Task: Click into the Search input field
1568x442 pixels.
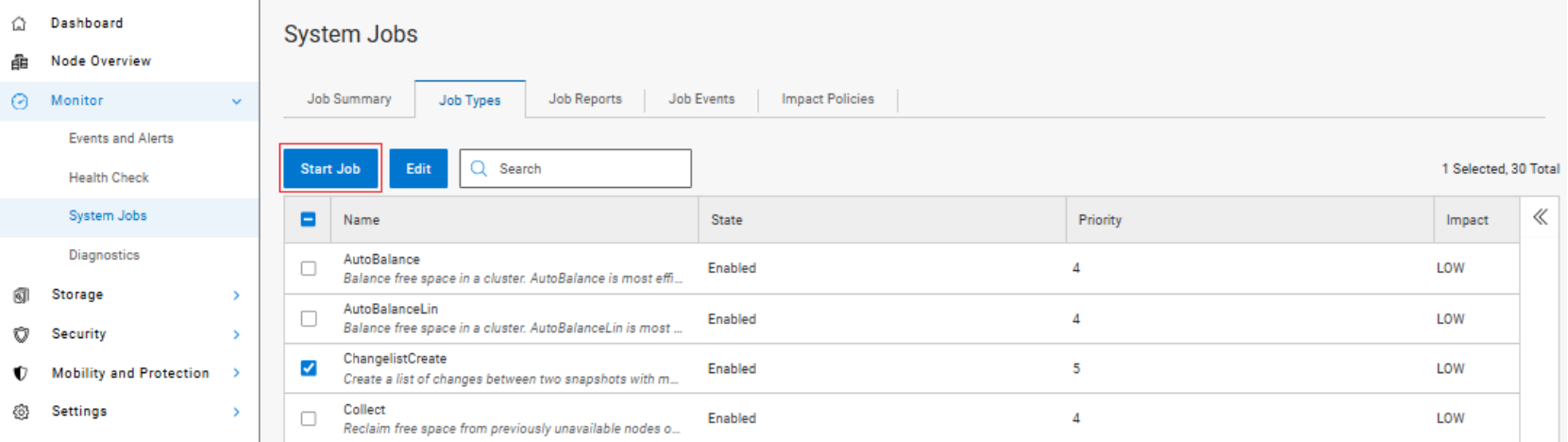Action: pos(576,168)
